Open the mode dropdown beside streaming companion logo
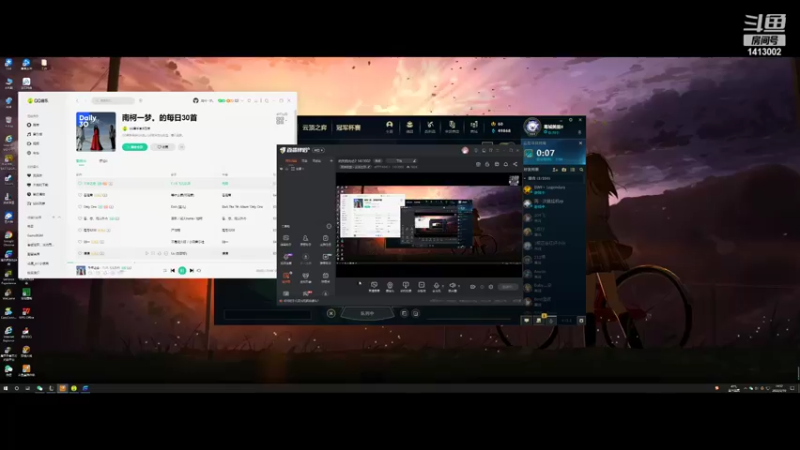Image resolution: width=800 pixels, height=450 pixels. point(318,150)
